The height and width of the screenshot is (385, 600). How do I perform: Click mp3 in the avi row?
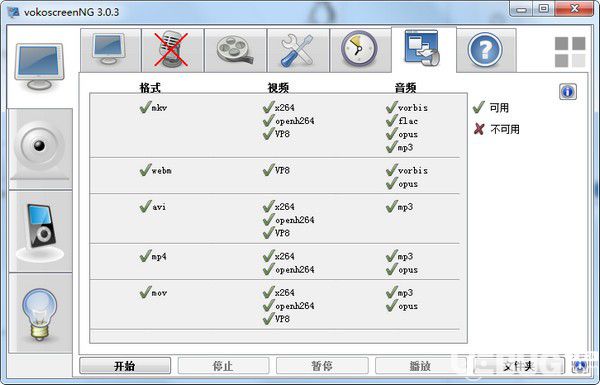[399, 207]
